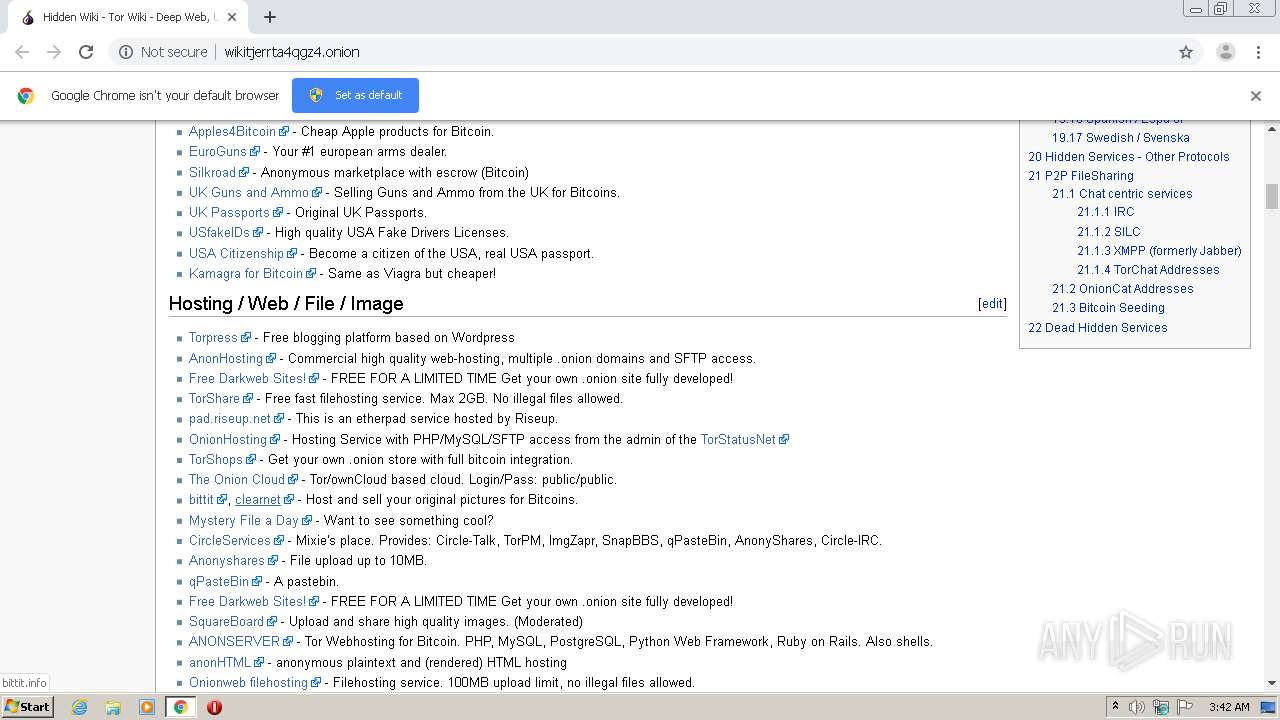Image resolution: width=1280 pixels, height=720 pixels.
Task: Open media player taskbar icon
Action: coord(147,707)
